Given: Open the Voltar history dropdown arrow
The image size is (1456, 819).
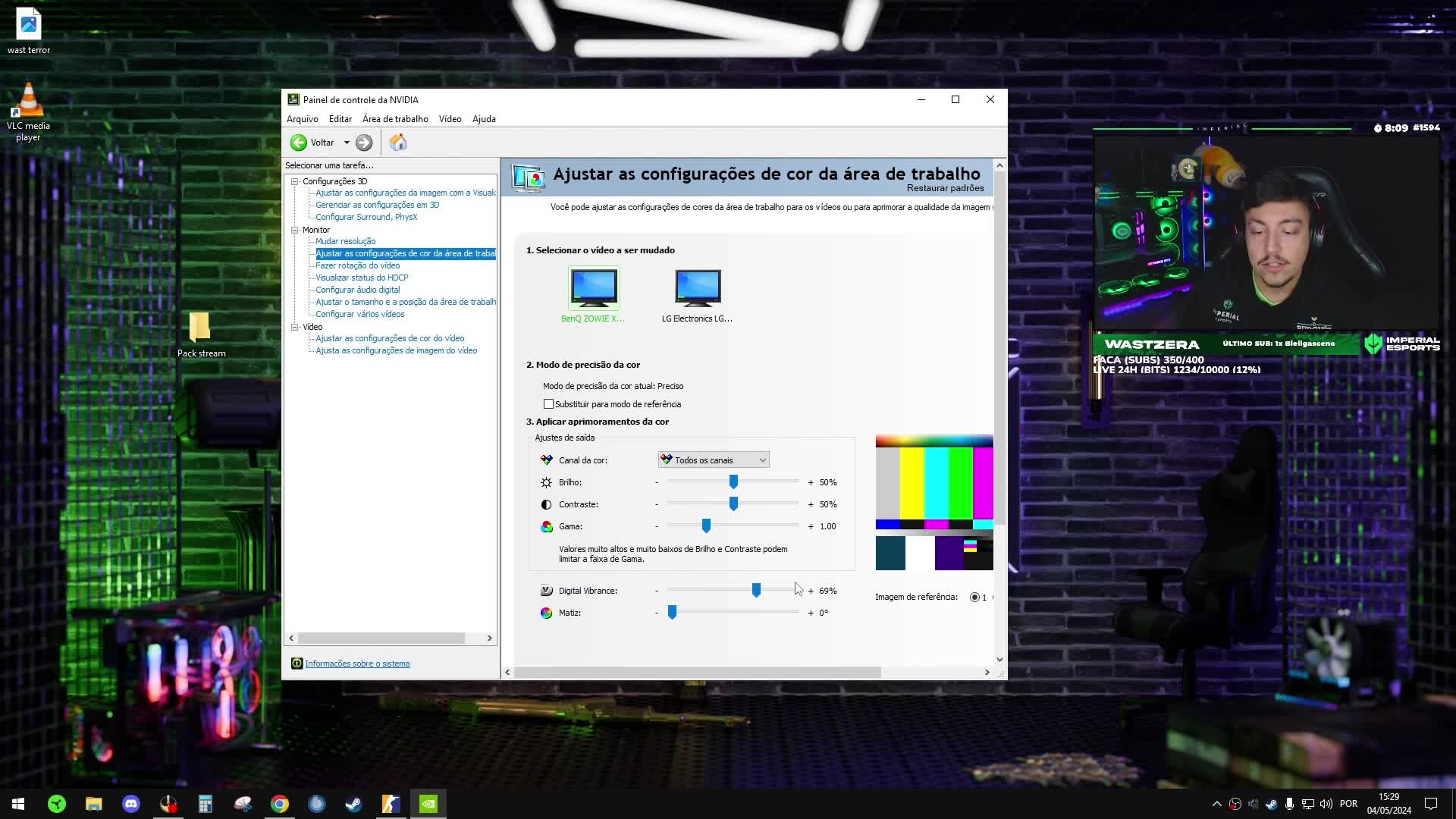Looking at the screenshot, I should [347, 143].
